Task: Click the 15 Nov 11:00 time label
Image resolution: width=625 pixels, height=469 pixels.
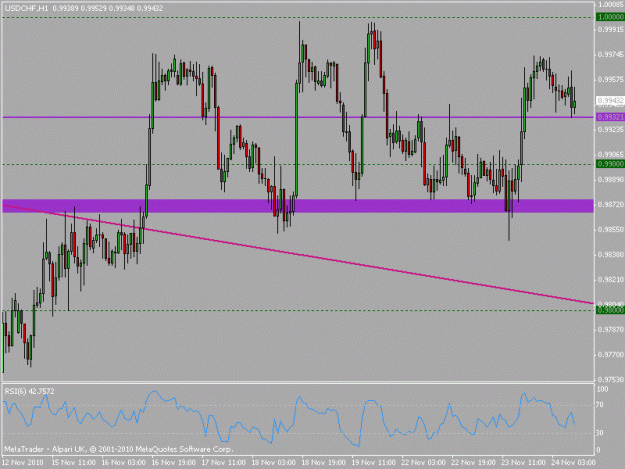Action: point(74,462)
